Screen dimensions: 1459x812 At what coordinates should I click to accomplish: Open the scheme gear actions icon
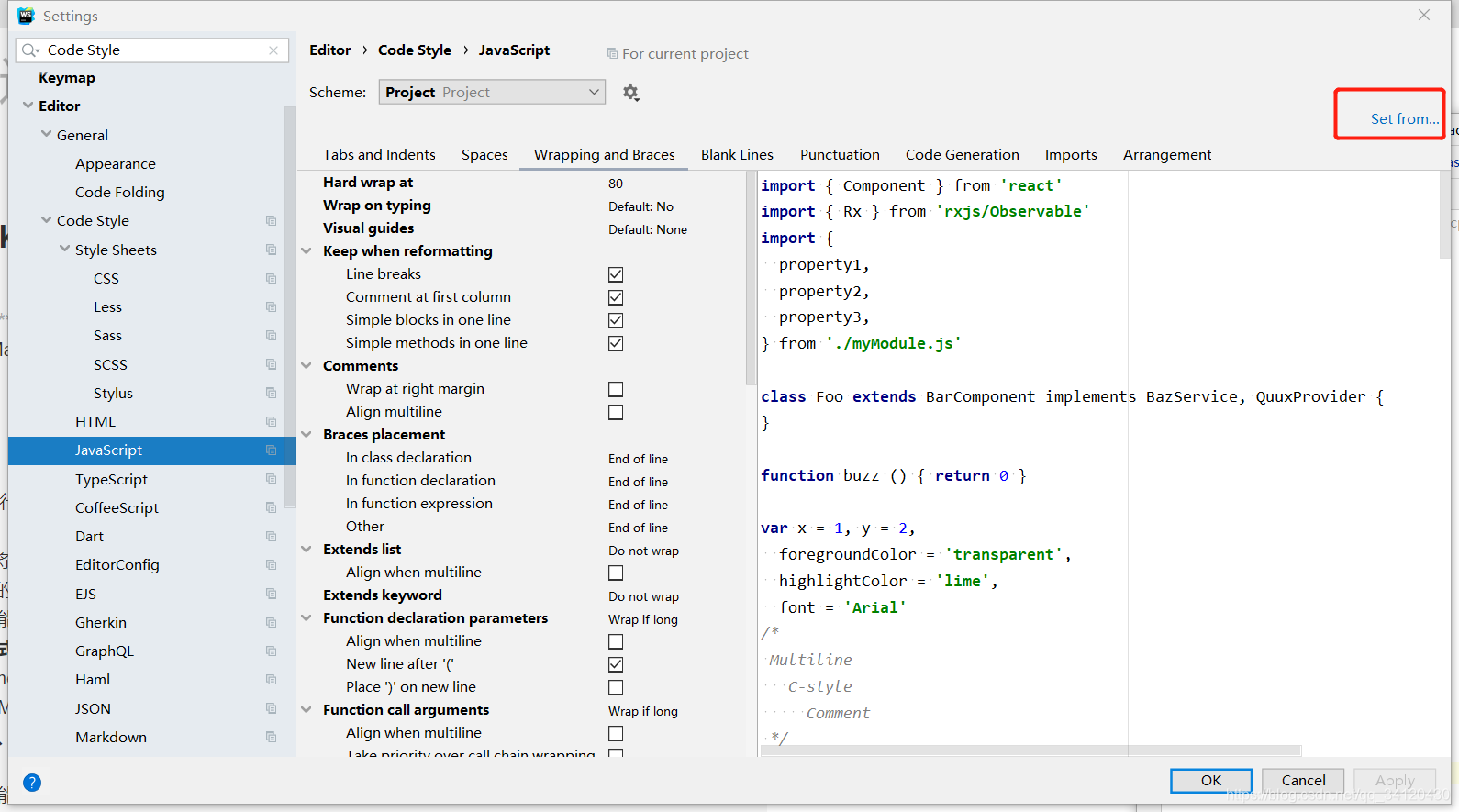click(630, 93)
